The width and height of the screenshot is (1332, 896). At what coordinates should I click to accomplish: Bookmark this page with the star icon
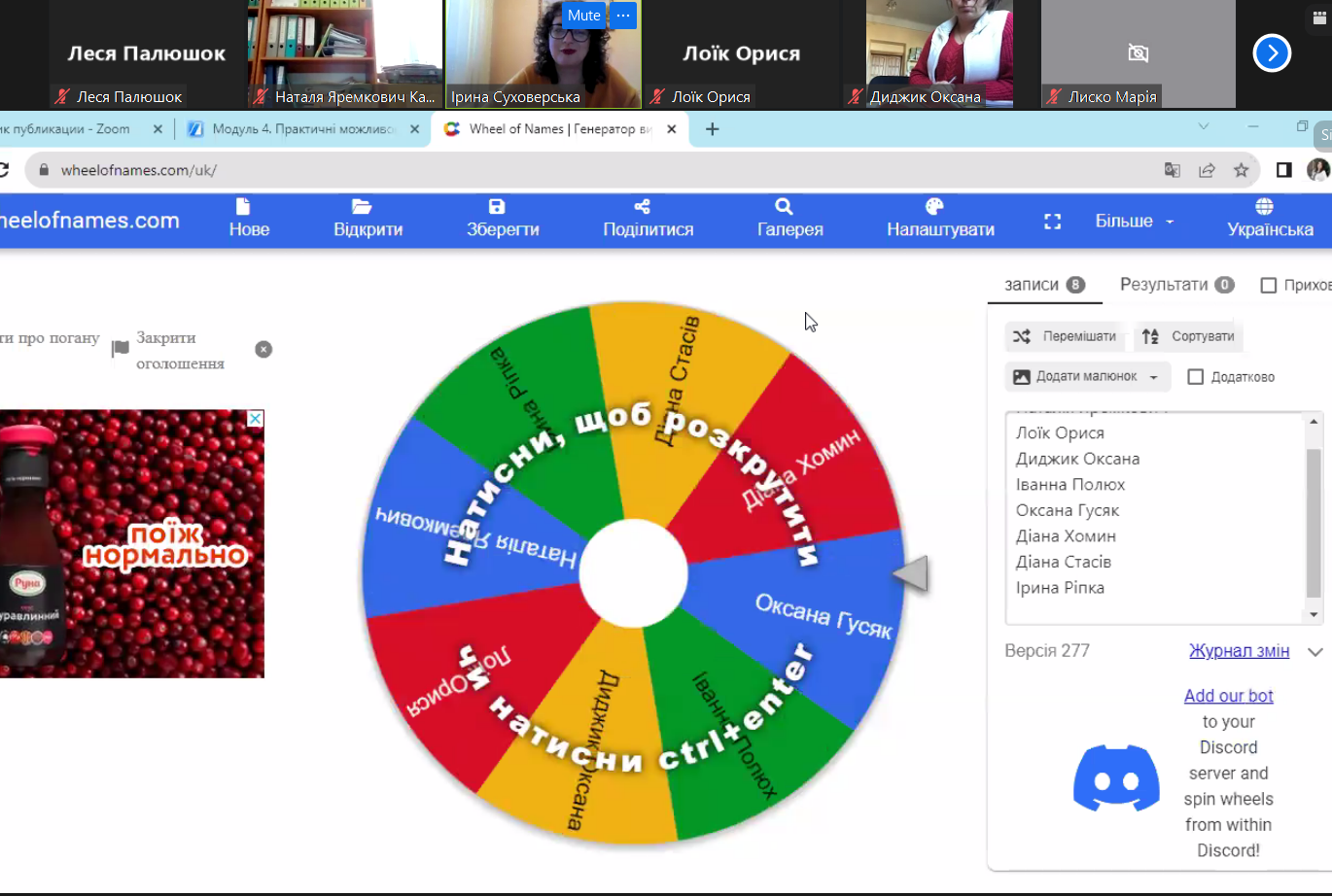tap(1241, 170)
